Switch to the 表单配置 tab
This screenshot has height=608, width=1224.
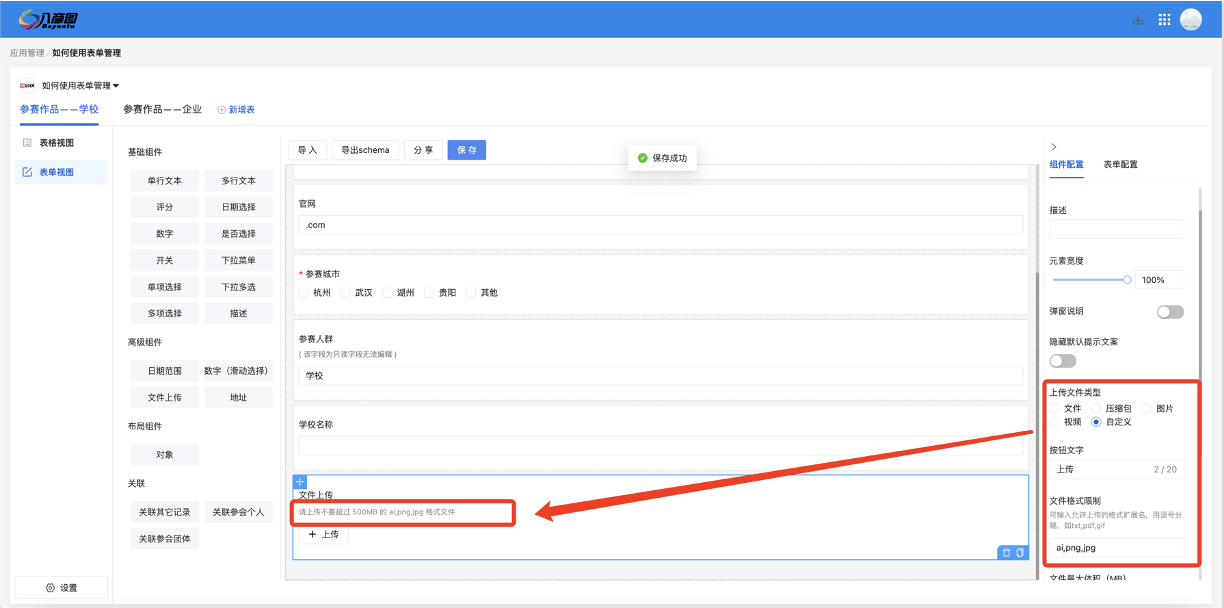[1120, 164]
